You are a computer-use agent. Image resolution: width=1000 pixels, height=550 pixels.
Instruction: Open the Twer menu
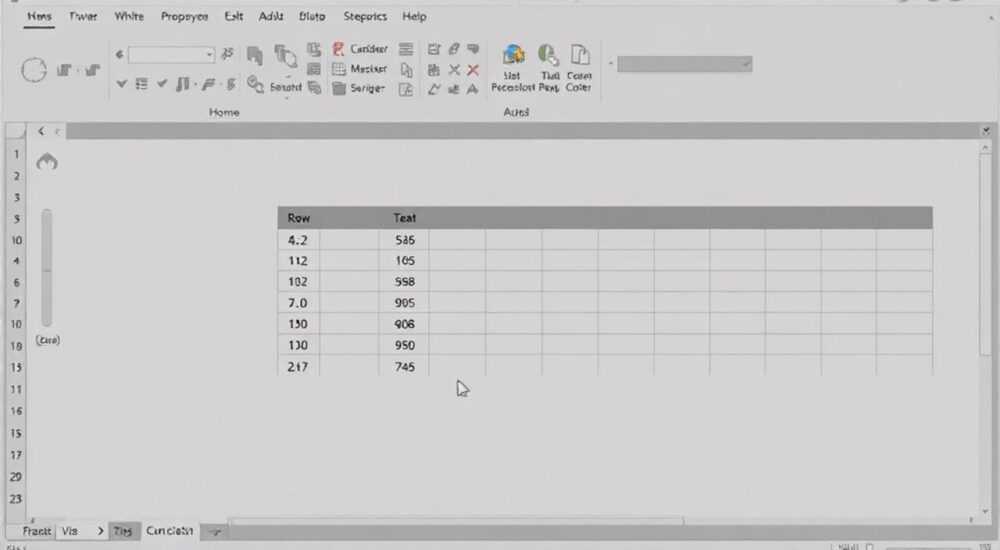[83, 17]
